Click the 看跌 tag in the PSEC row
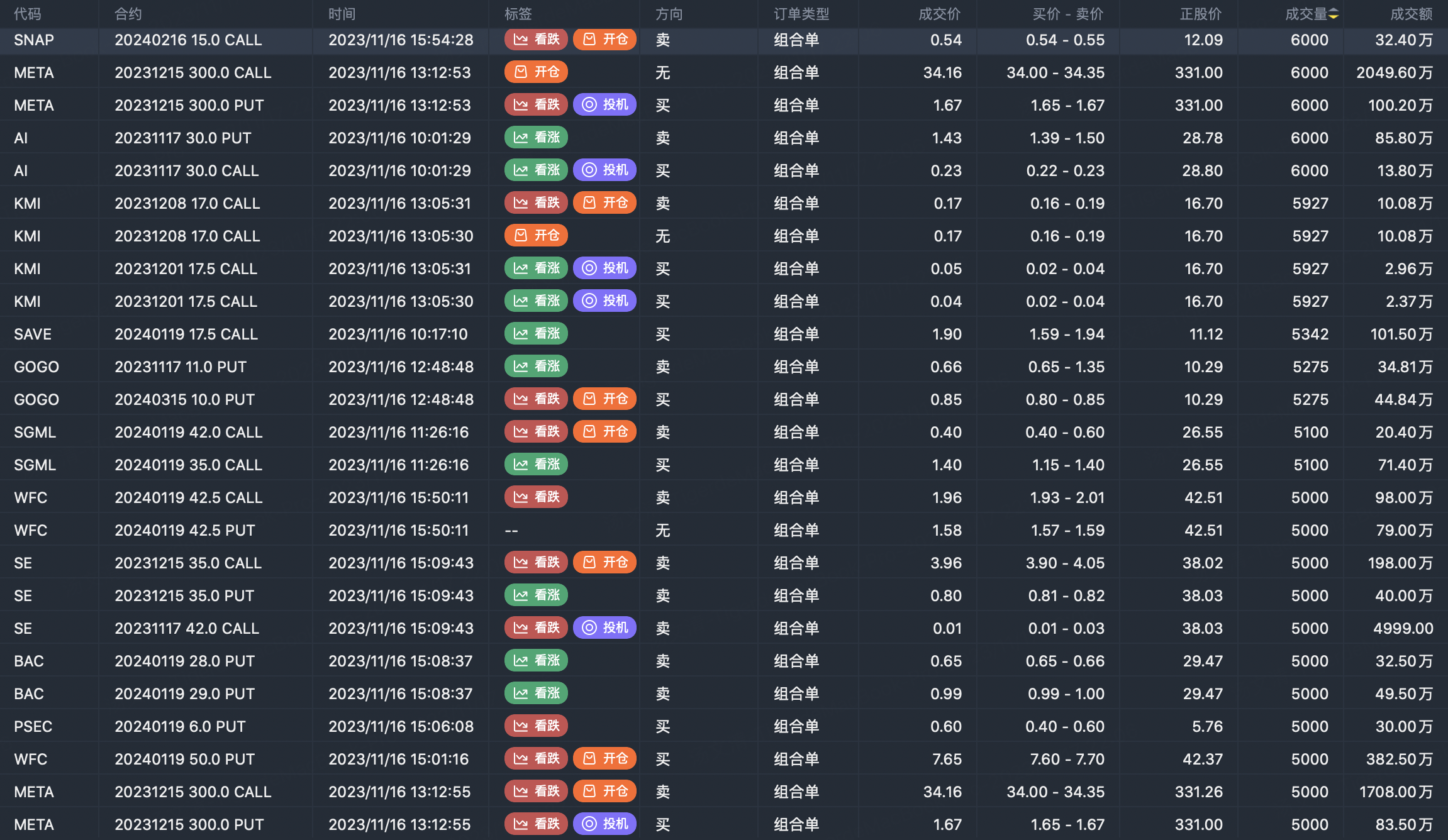Image resolution: width=1448 pixels, height=840 pixels. tap(536, 726)
